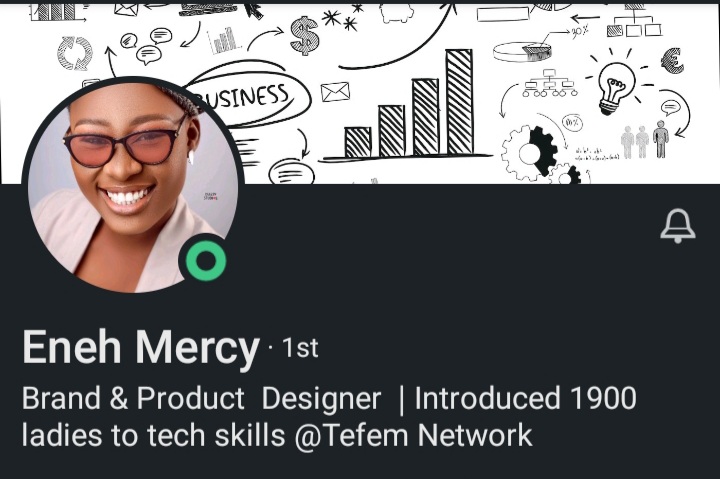720x479 pixels.
Task: Click the notification bell icon
Action: pos(678,226)
